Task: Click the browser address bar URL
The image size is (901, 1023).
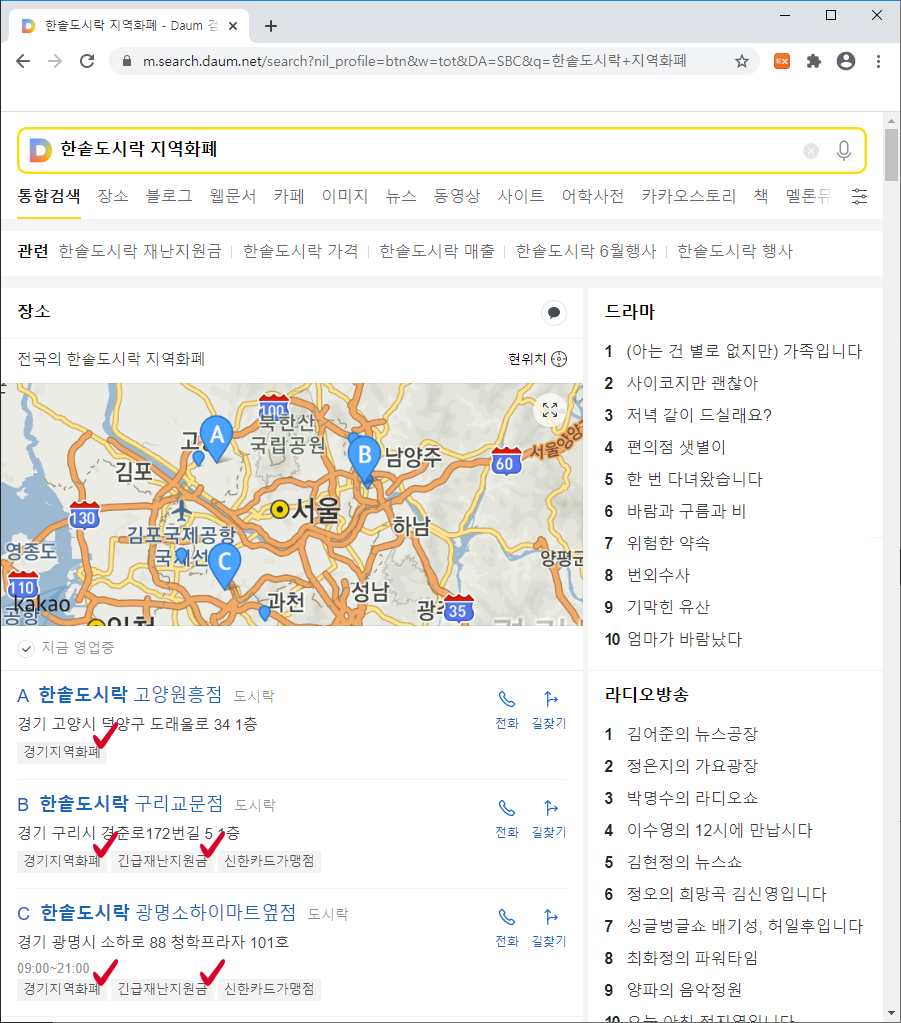Action: coord(414,61)
